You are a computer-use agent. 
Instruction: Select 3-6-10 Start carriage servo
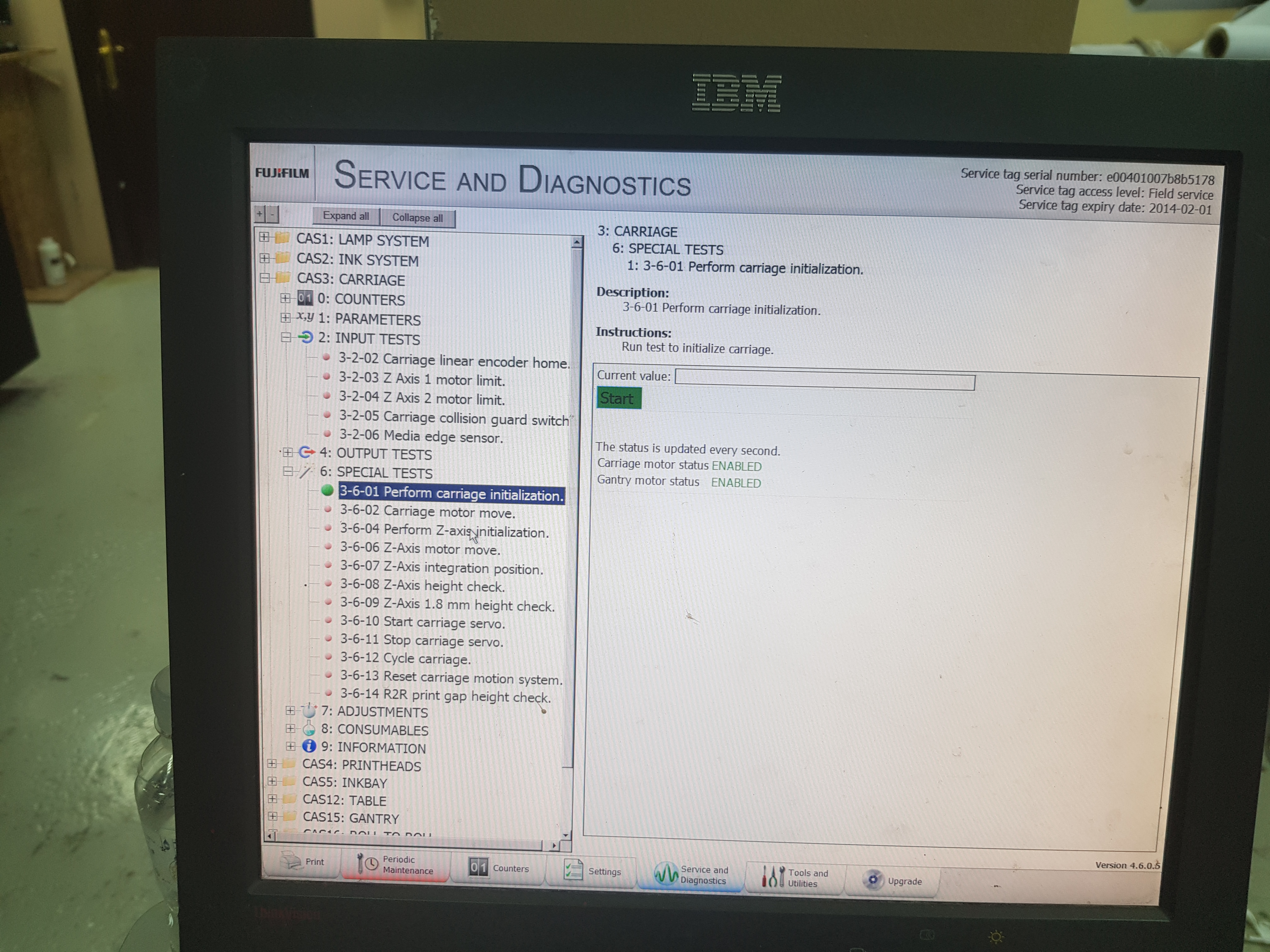pyautogui.click(x=422, y=623)
